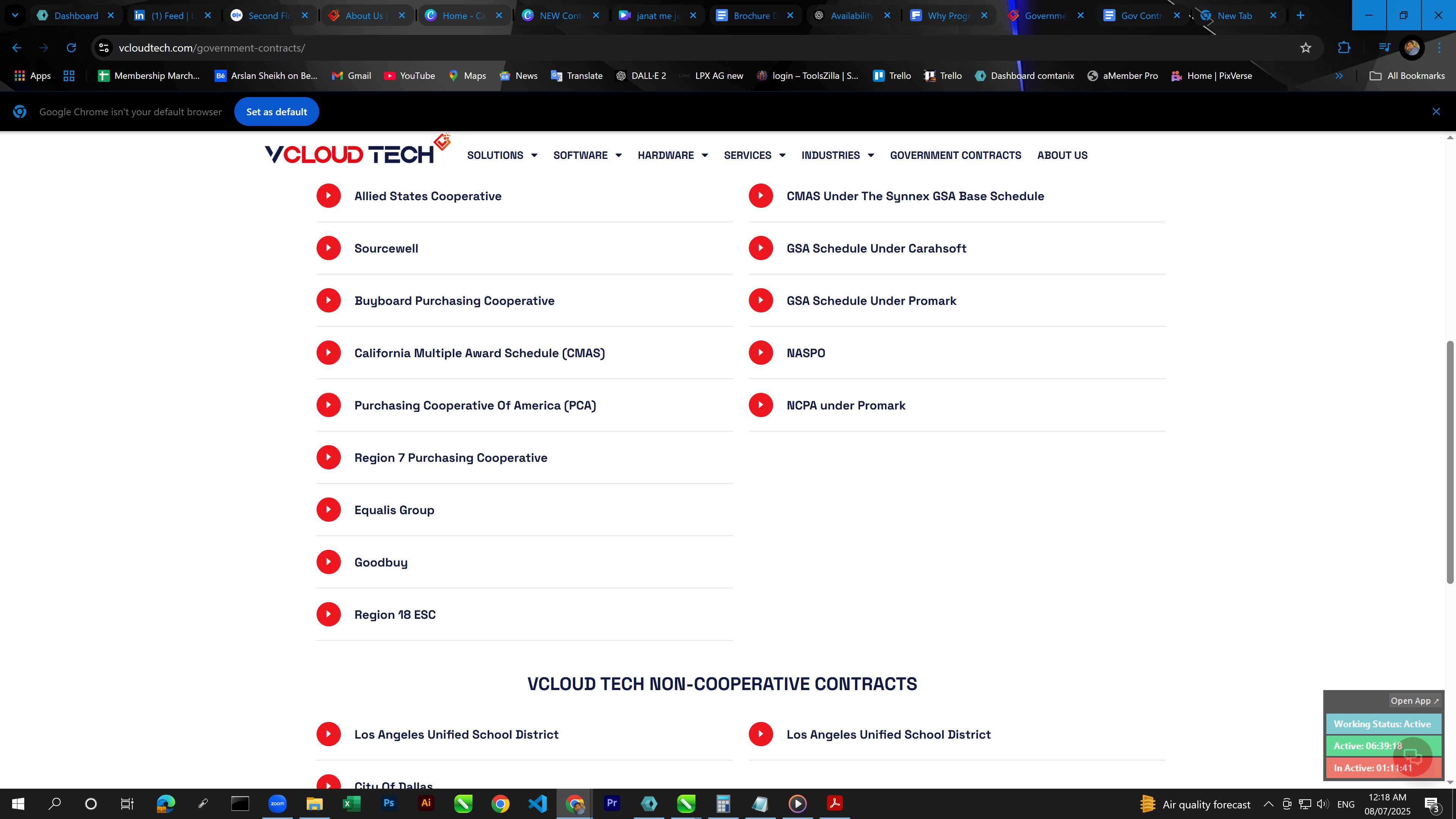Click the red arrow icon beside Sourcewell
Viewport: 1456px width, 819px height.
(x=328, y=248)
